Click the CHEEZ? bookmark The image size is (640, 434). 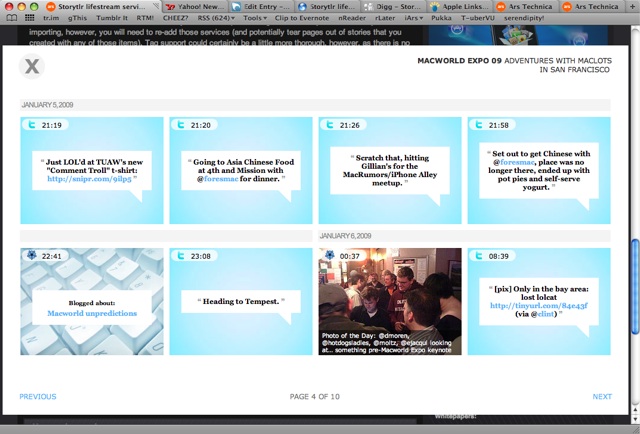176,18
